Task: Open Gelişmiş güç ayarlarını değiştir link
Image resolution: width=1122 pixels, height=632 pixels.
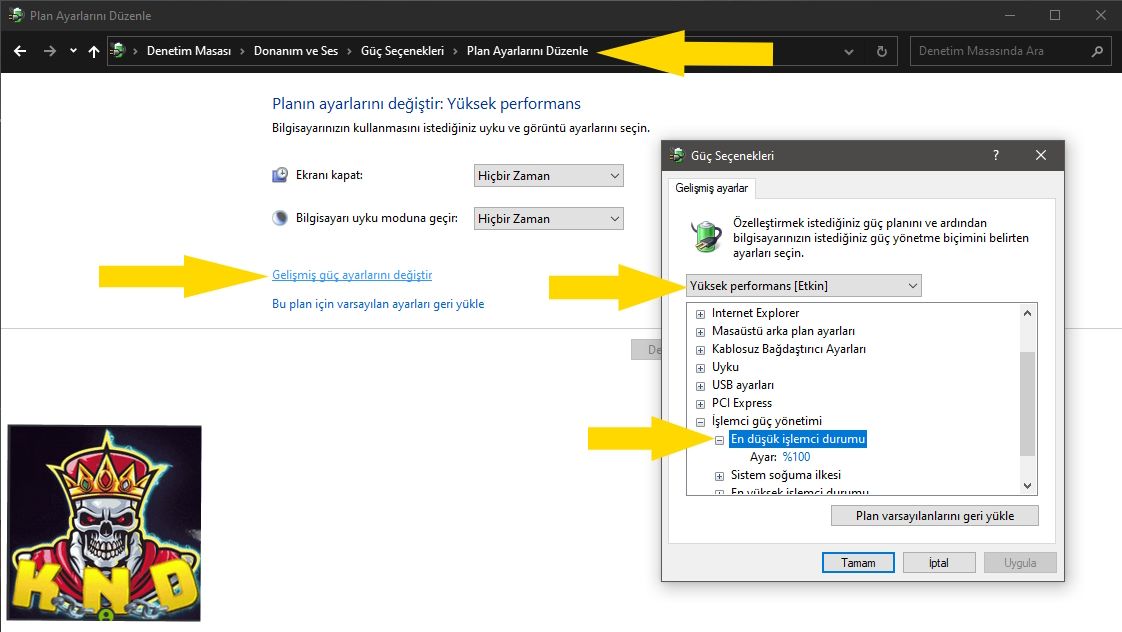Action: [352, 275]
